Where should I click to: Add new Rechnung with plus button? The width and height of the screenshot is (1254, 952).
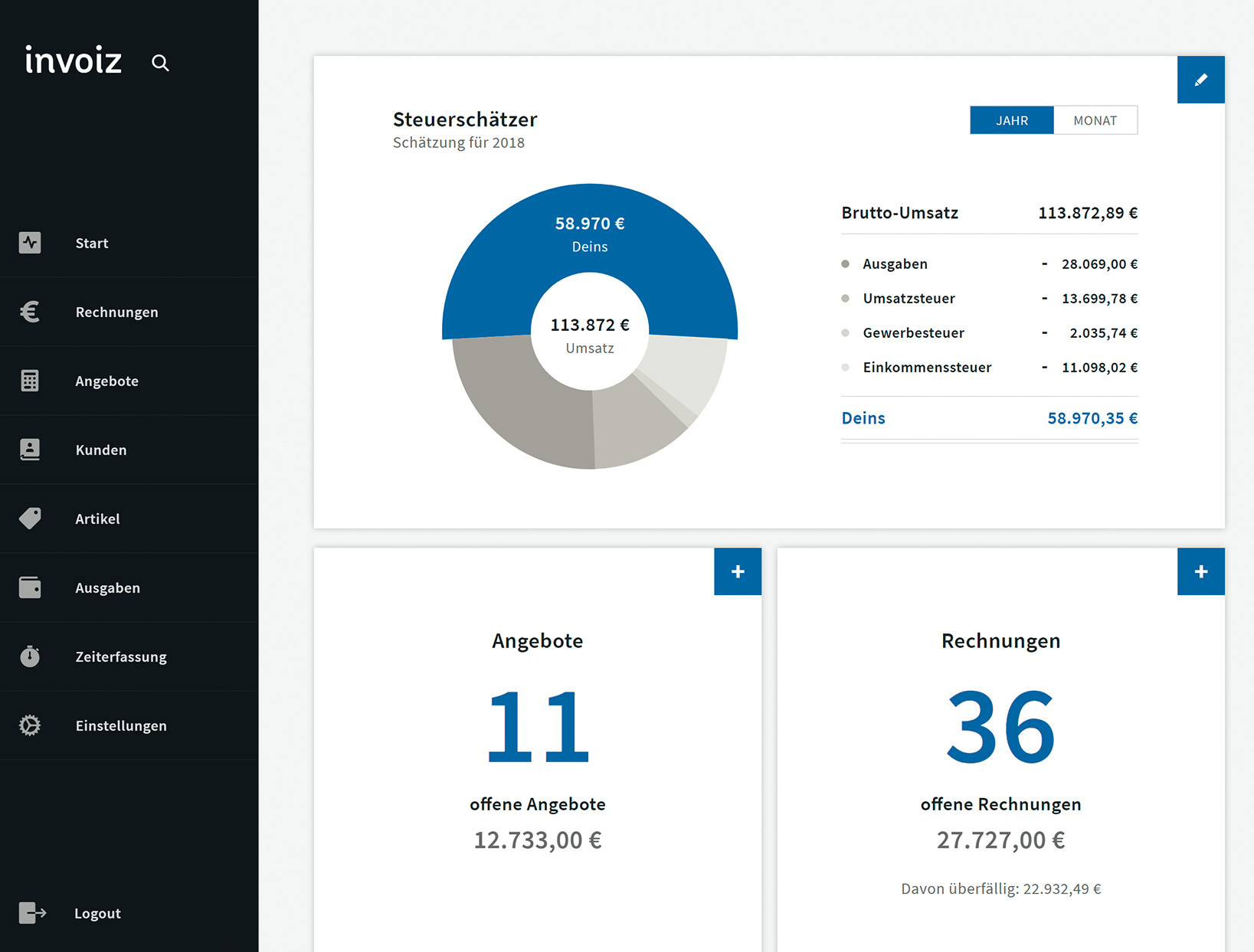pos(1200,571)
